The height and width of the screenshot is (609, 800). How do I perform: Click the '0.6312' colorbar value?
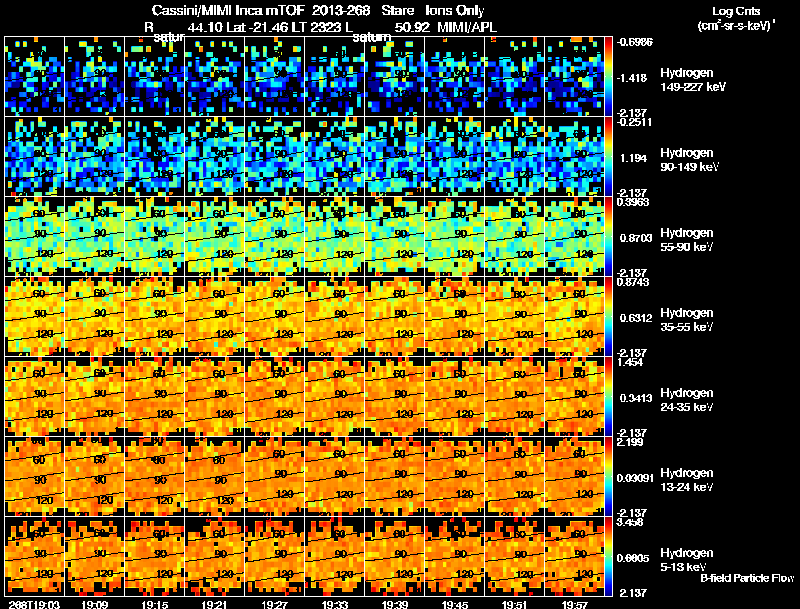636,318
